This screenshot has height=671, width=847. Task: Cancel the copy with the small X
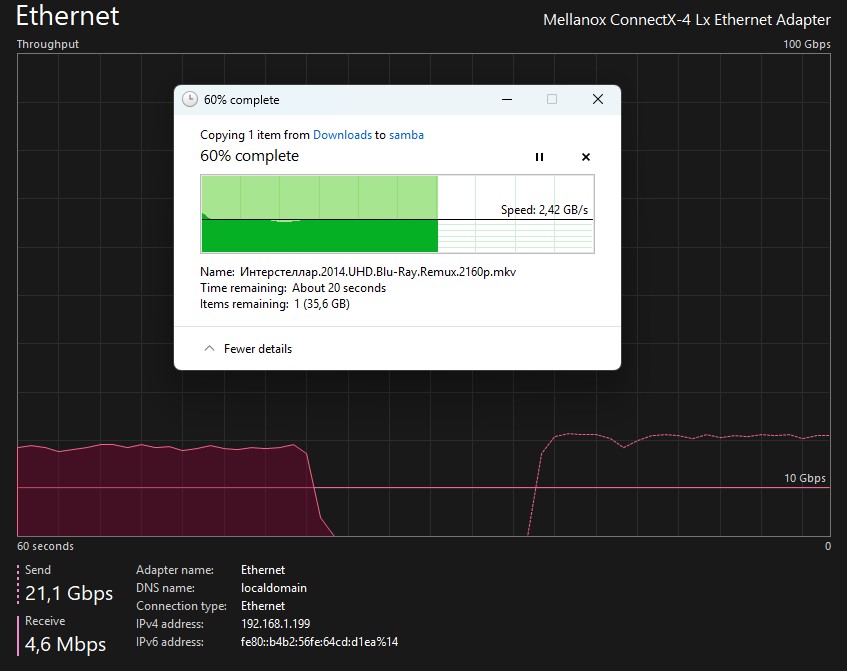click(x=586, y=157)
